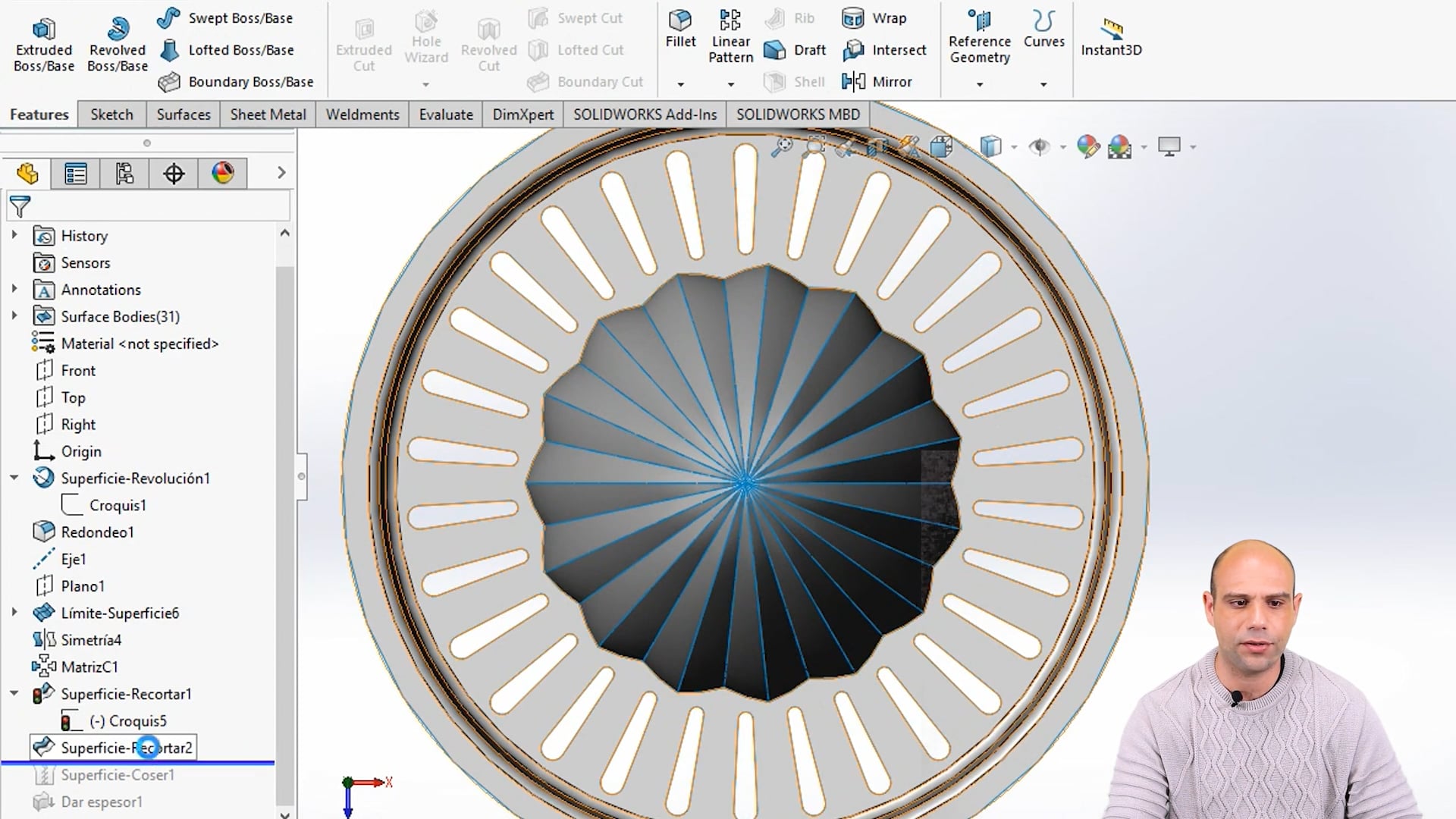Click Zoom to Area in view toolbar
Screen dimensions: 1456x819
click(x=814, y=146)
